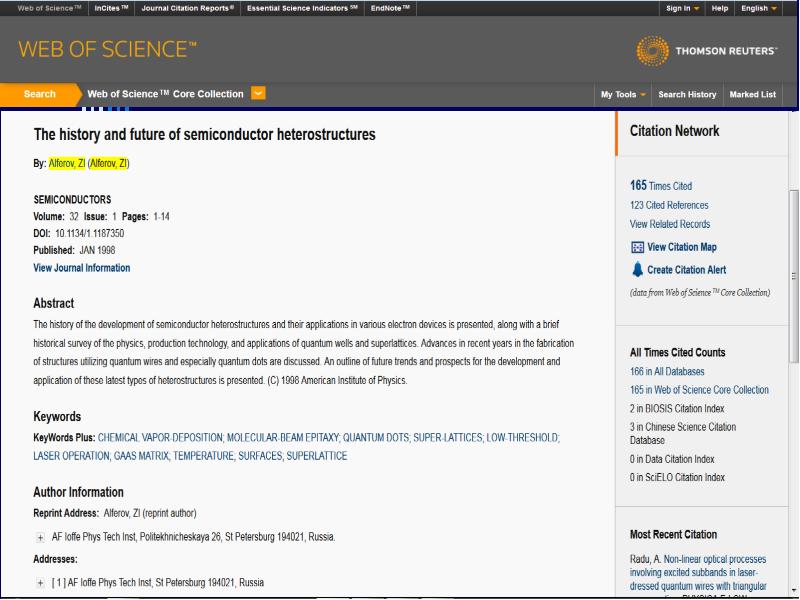Click the Alferov, ZI link in parentheses
This screenshot has width=800, height=600.
click(x=108, y=163)
